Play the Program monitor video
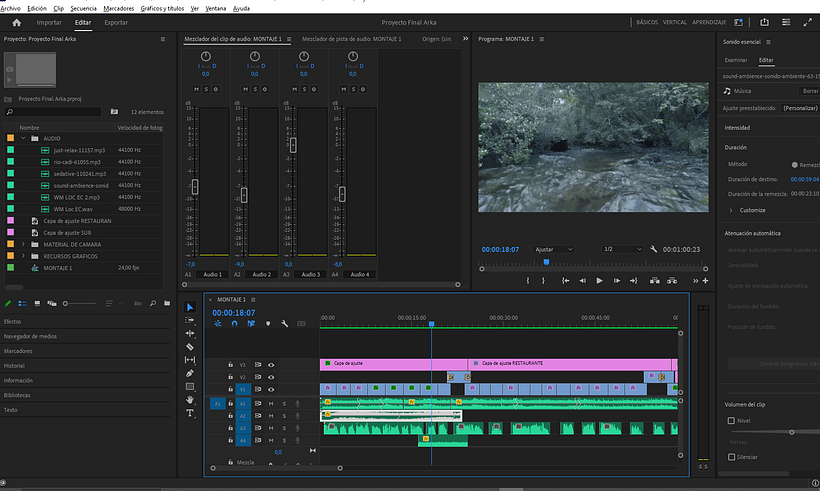This screenshot has height=491, width=820. (599, 281)
